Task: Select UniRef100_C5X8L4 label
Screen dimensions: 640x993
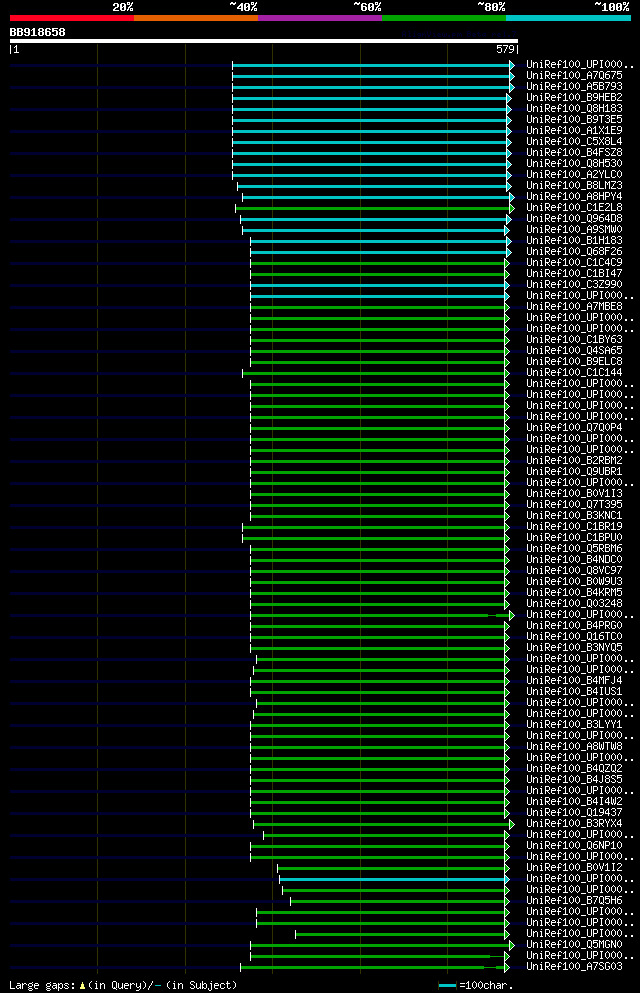Action: coord(574,142)
